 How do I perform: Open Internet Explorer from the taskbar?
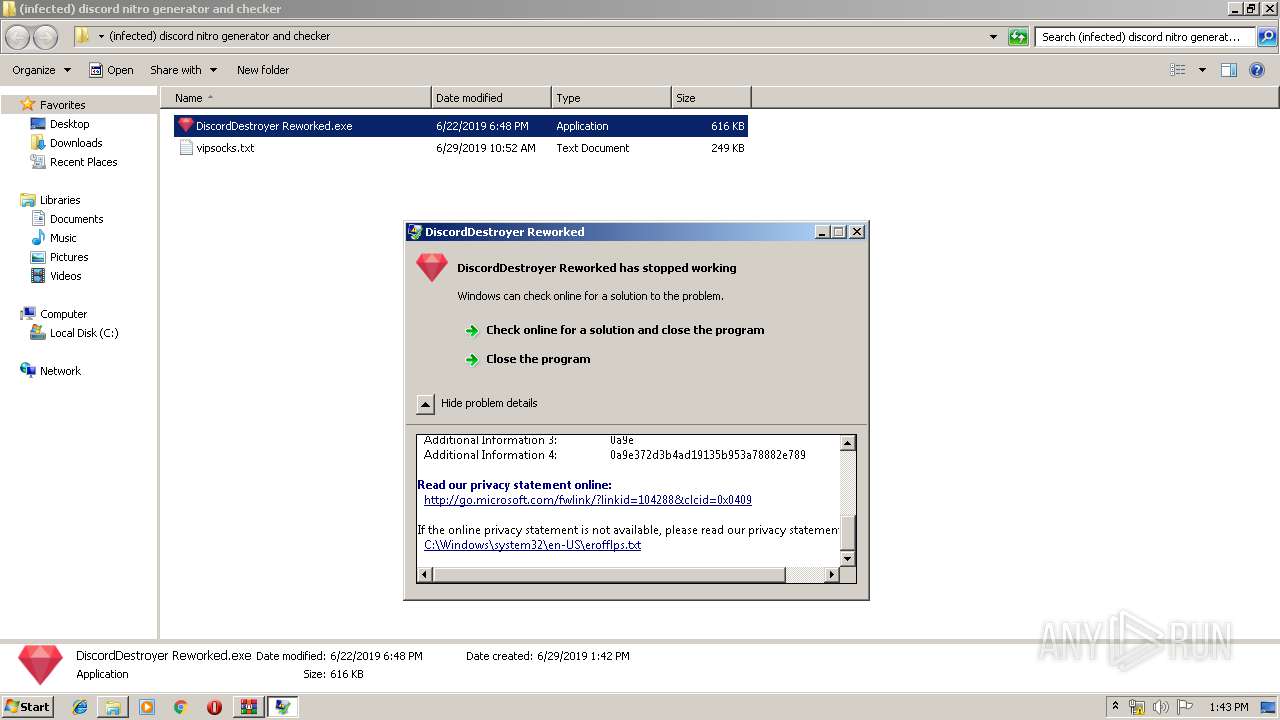tap(80, 707)
